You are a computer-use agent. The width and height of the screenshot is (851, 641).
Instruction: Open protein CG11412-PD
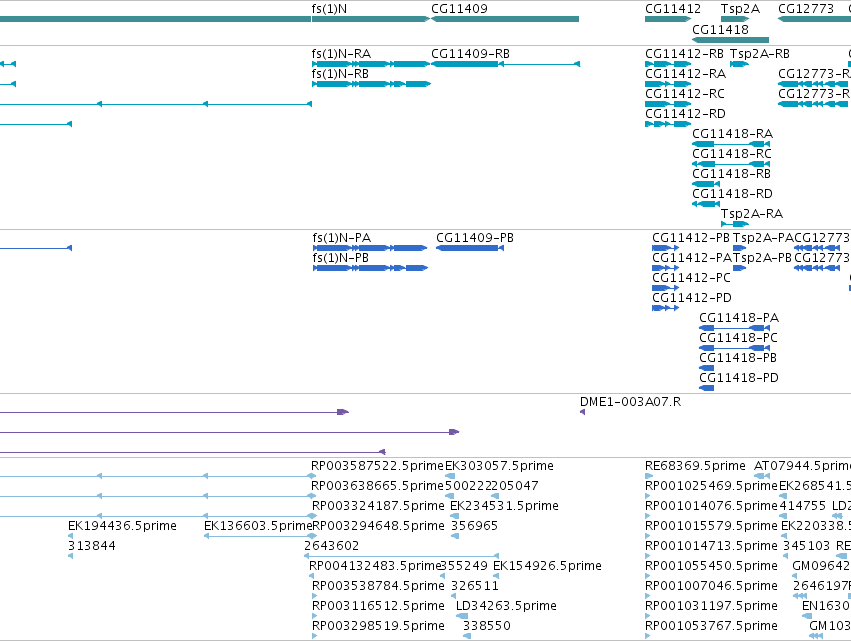coord(665,308)
